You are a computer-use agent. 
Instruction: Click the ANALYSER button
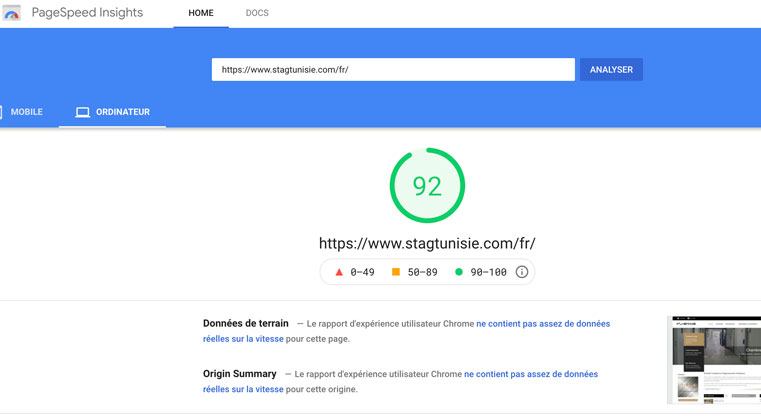pos(611,69)
